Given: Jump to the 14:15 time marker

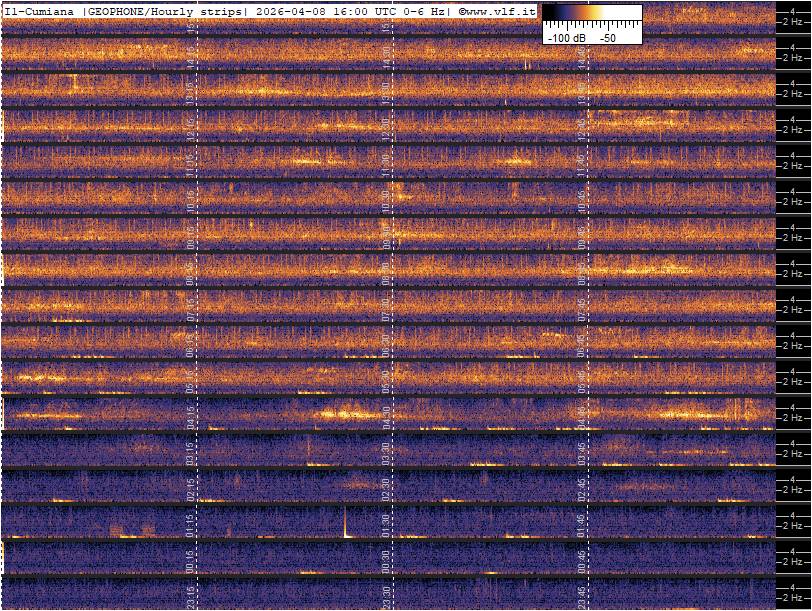Looking at the screenshot, I should [x=191, y=56].
